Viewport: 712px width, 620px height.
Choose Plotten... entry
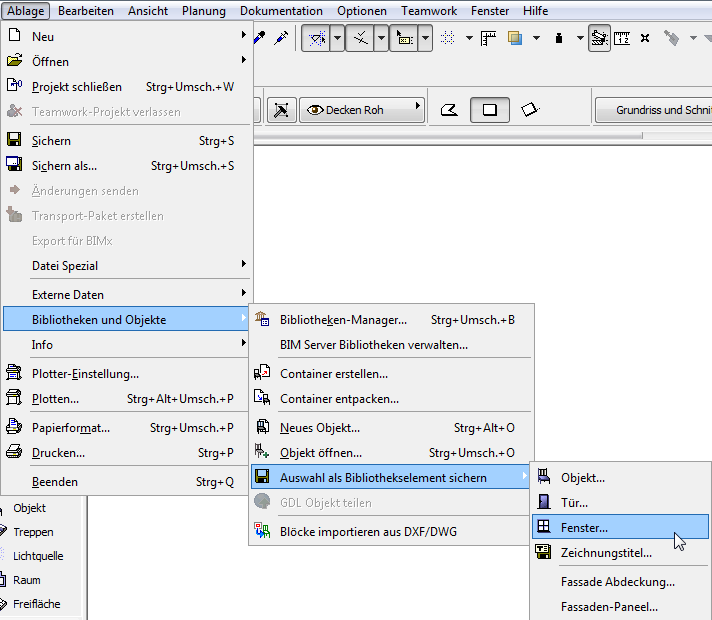pyautogui.click(x=127, y=399)
